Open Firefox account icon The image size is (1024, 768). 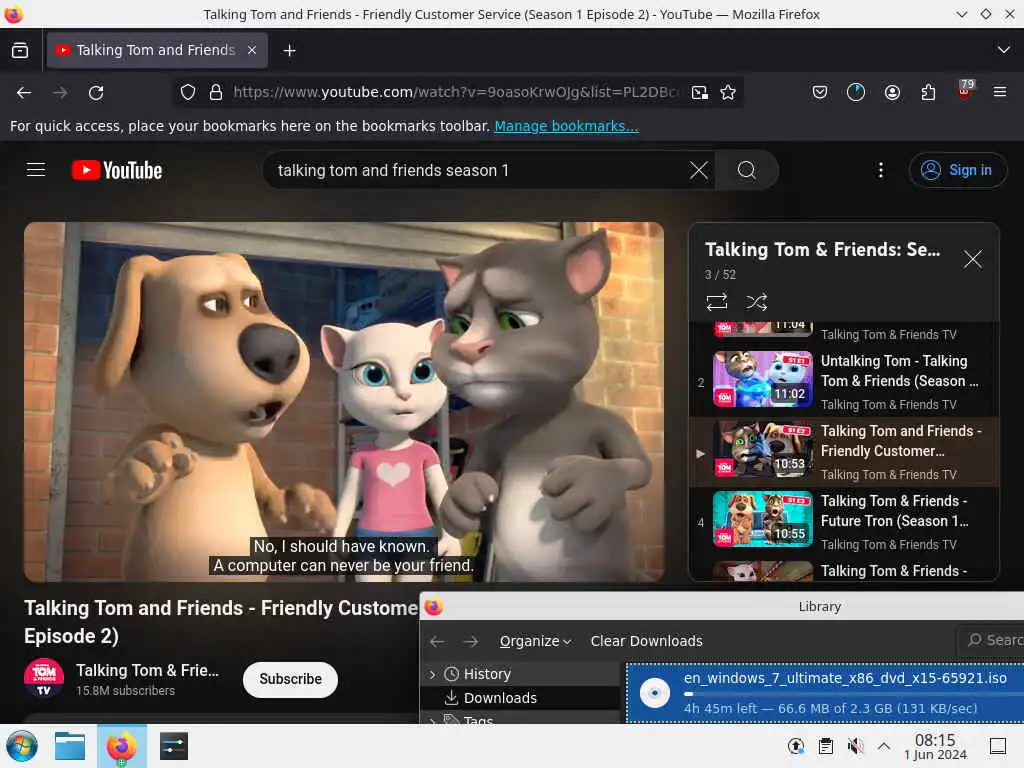(892, 92)
